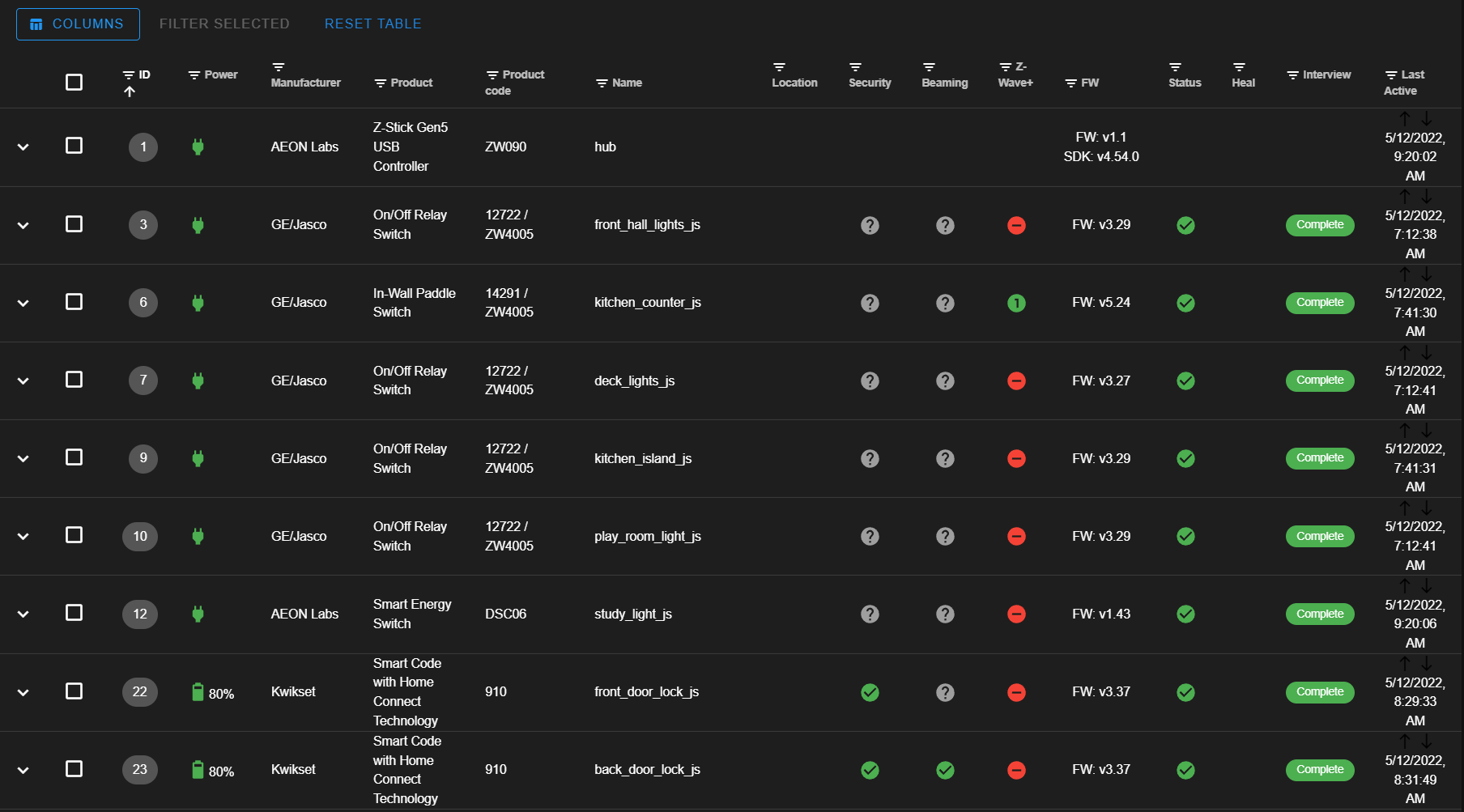The height and width of the screenshot is (812, 1464).
Task: Open the Columns selector
Action: pyautogui.click(x=78, y=24)
